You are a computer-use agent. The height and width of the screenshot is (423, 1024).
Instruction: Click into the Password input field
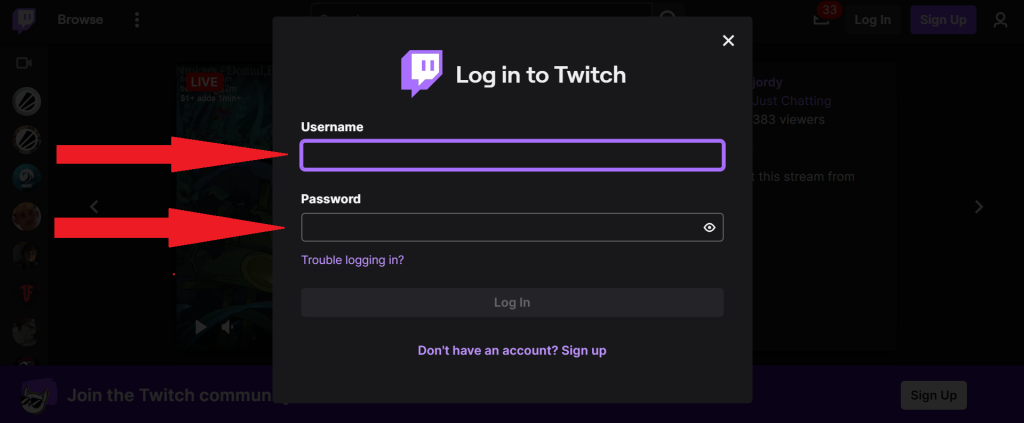pyautogui.click(x=500, y=228)
